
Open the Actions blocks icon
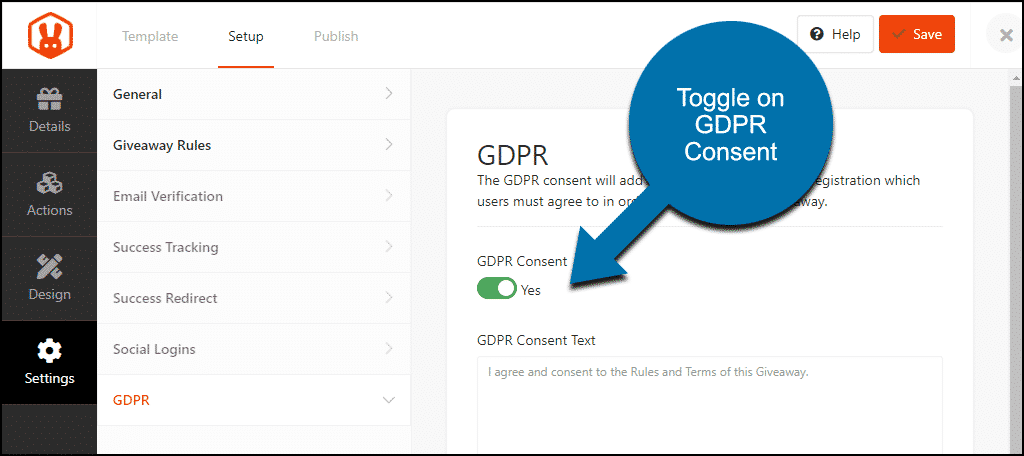(50, 184)
